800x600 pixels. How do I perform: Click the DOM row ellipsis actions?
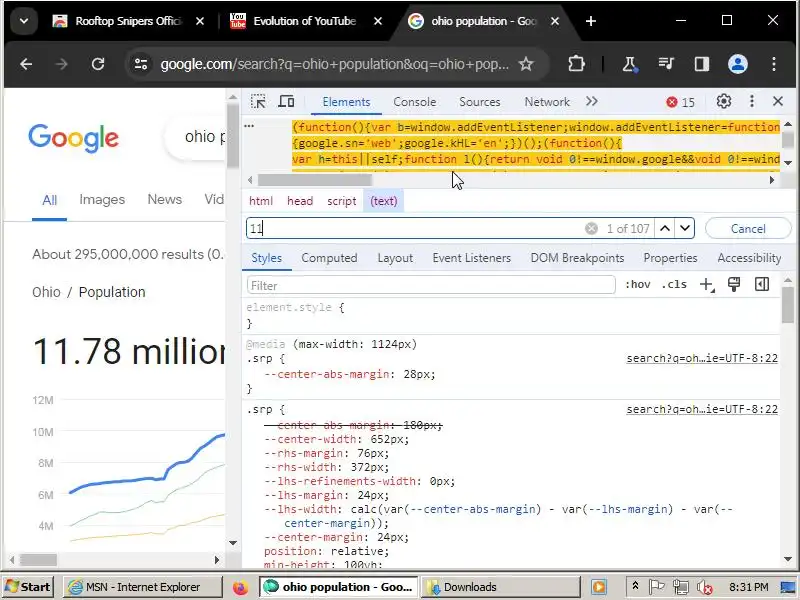pos(249,126)
